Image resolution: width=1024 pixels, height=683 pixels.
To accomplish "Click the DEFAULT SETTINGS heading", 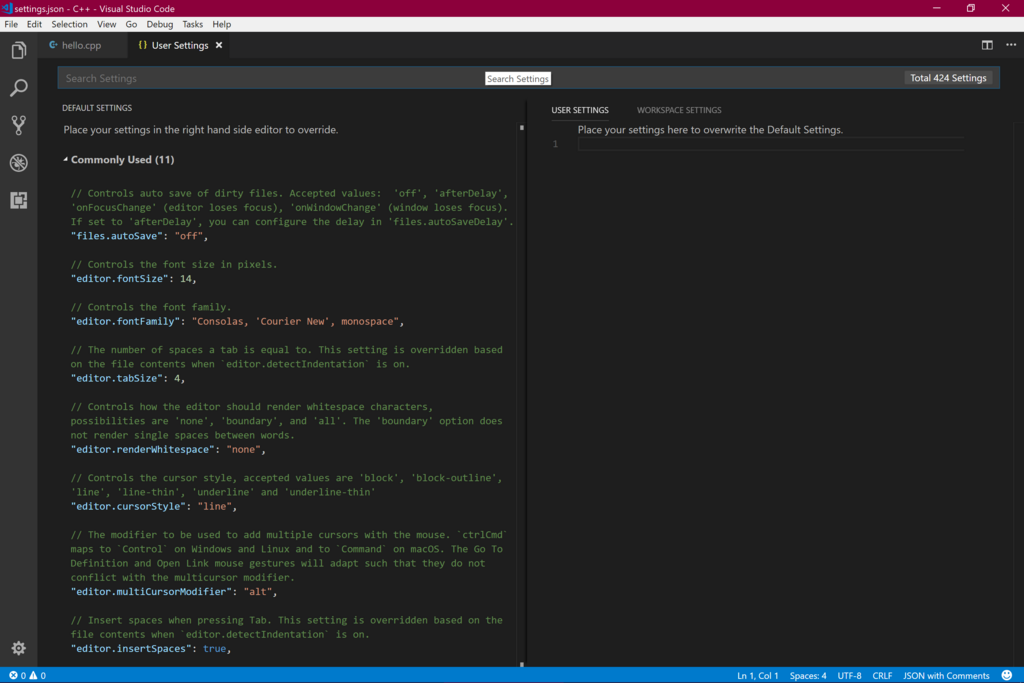I will tap(97, 108).
